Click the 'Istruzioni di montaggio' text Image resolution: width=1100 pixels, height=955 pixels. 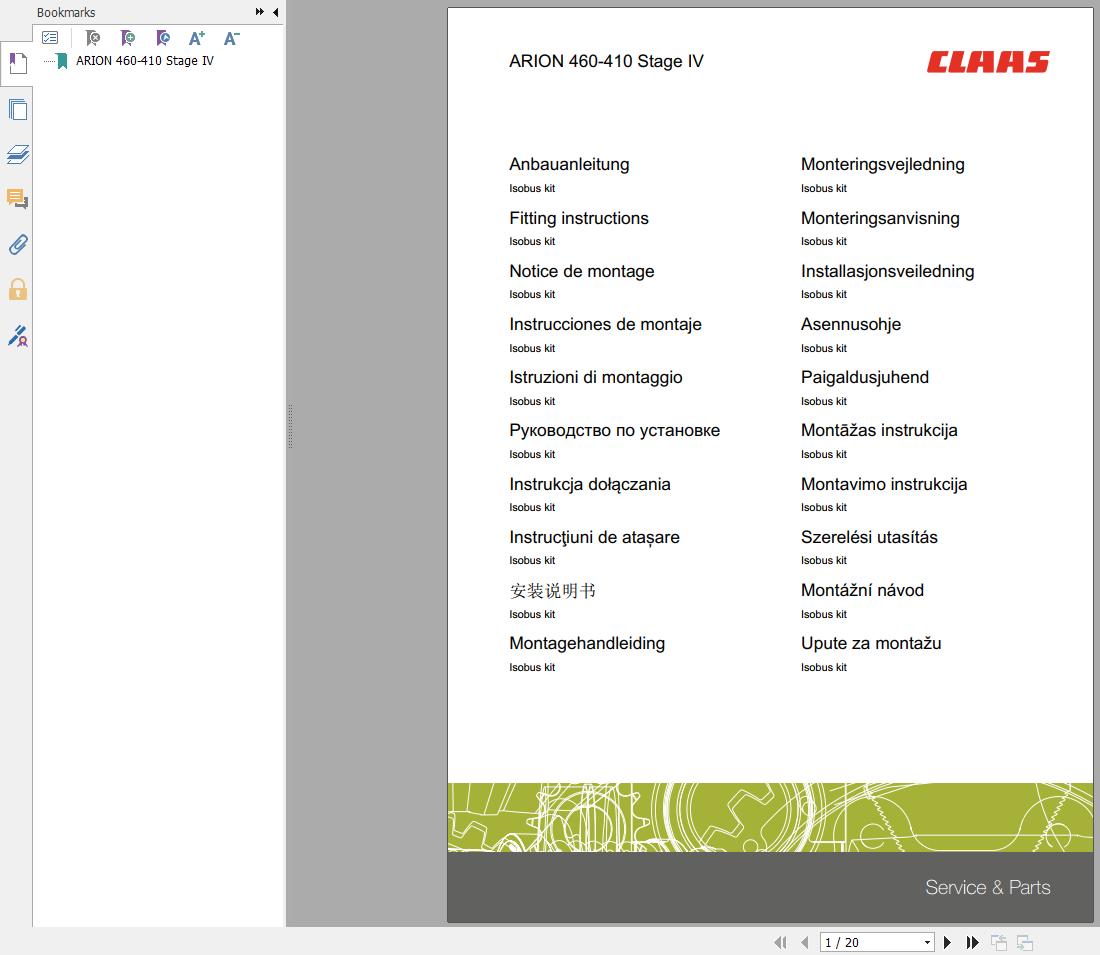(x=596, y=378)
